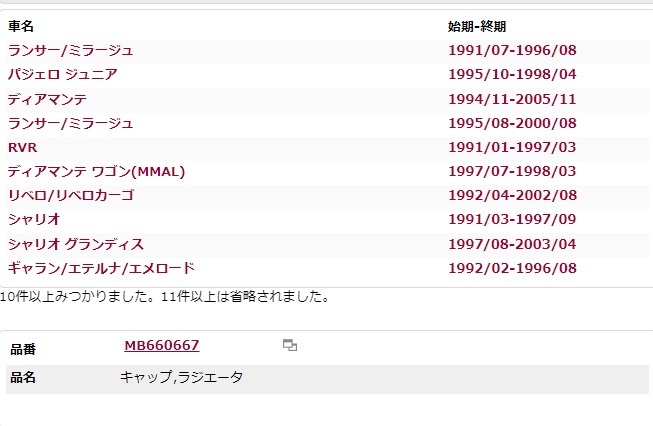Open the シャリオ グランディス model name
This screenshot has height=426, width=653.
pyautogui.click(x=75, y=244)
